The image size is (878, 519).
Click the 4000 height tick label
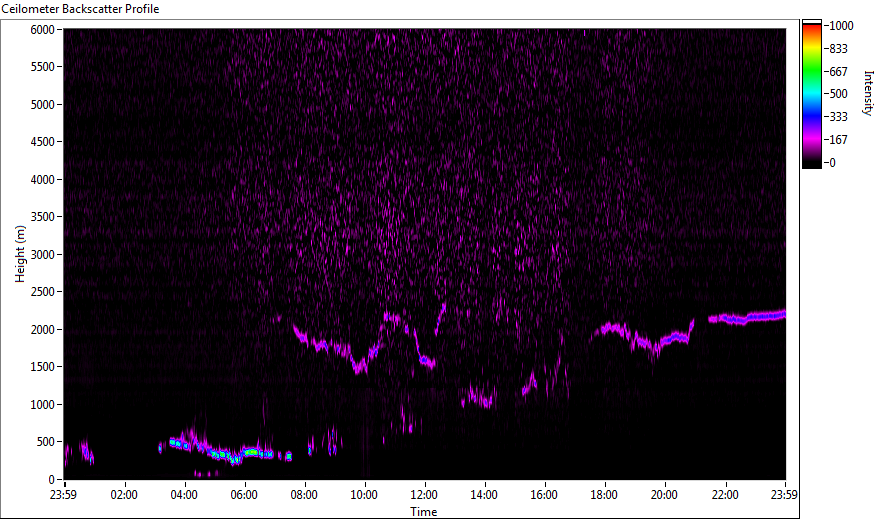[x=43, y=180]
